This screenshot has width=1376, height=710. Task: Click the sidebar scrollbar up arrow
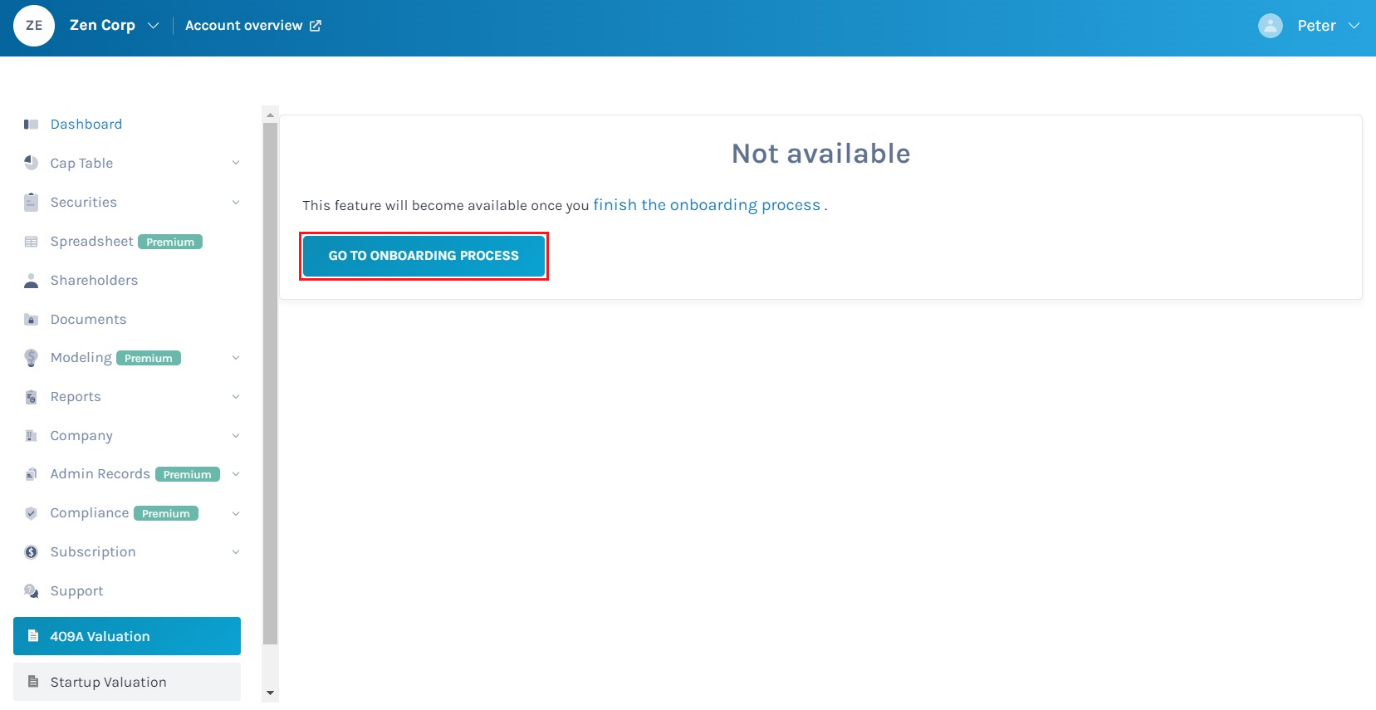[x=270, y=115]
